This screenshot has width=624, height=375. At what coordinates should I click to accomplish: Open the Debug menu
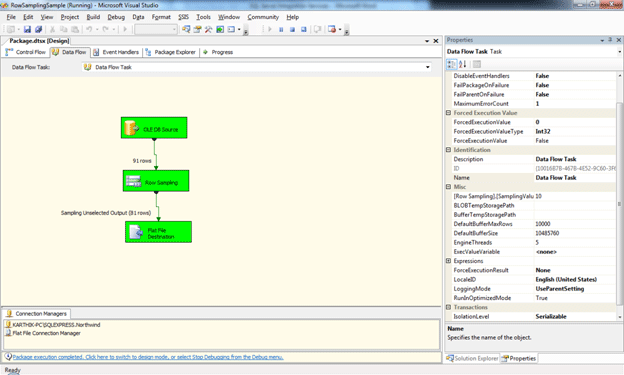tap(116, 17)
